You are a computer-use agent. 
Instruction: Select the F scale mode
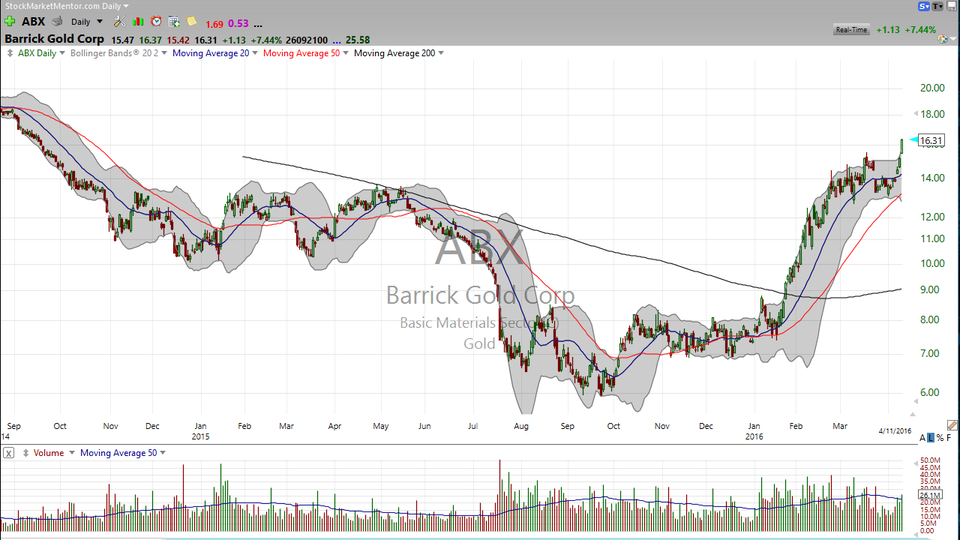tap(949, 438)
